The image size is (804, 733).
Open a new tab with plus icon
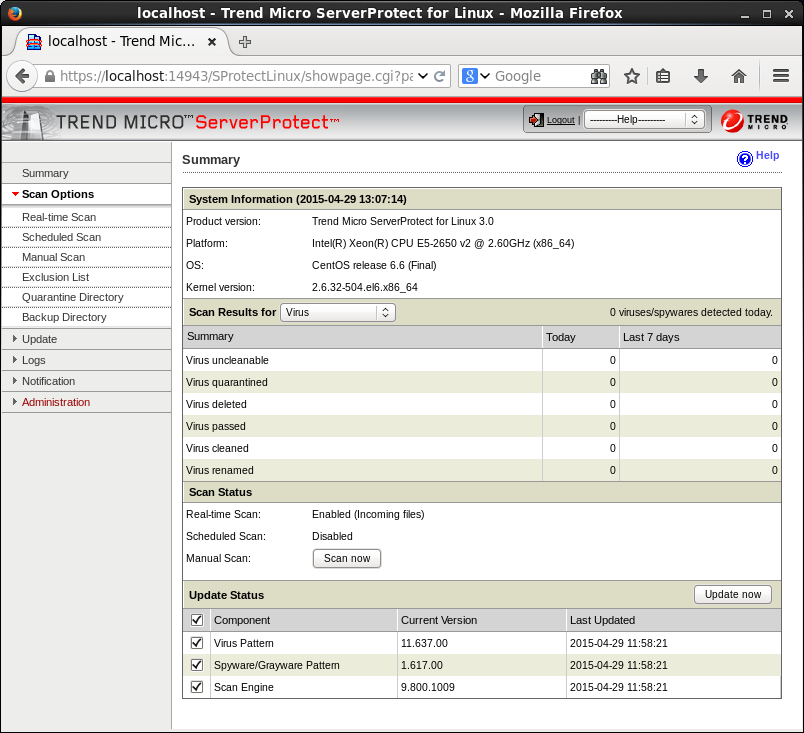[x=245, y=42]
